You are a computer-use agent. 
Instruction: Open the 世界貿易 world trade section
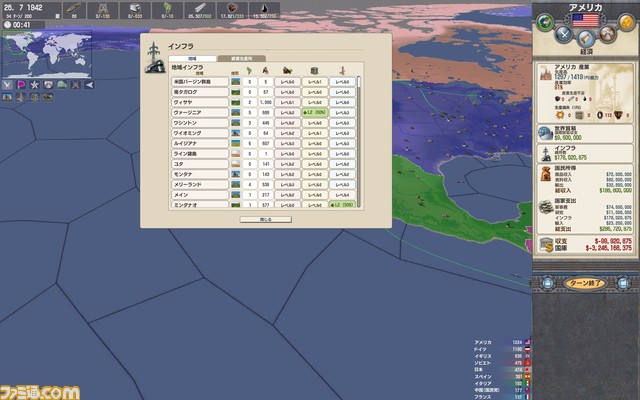coord(585,133)
